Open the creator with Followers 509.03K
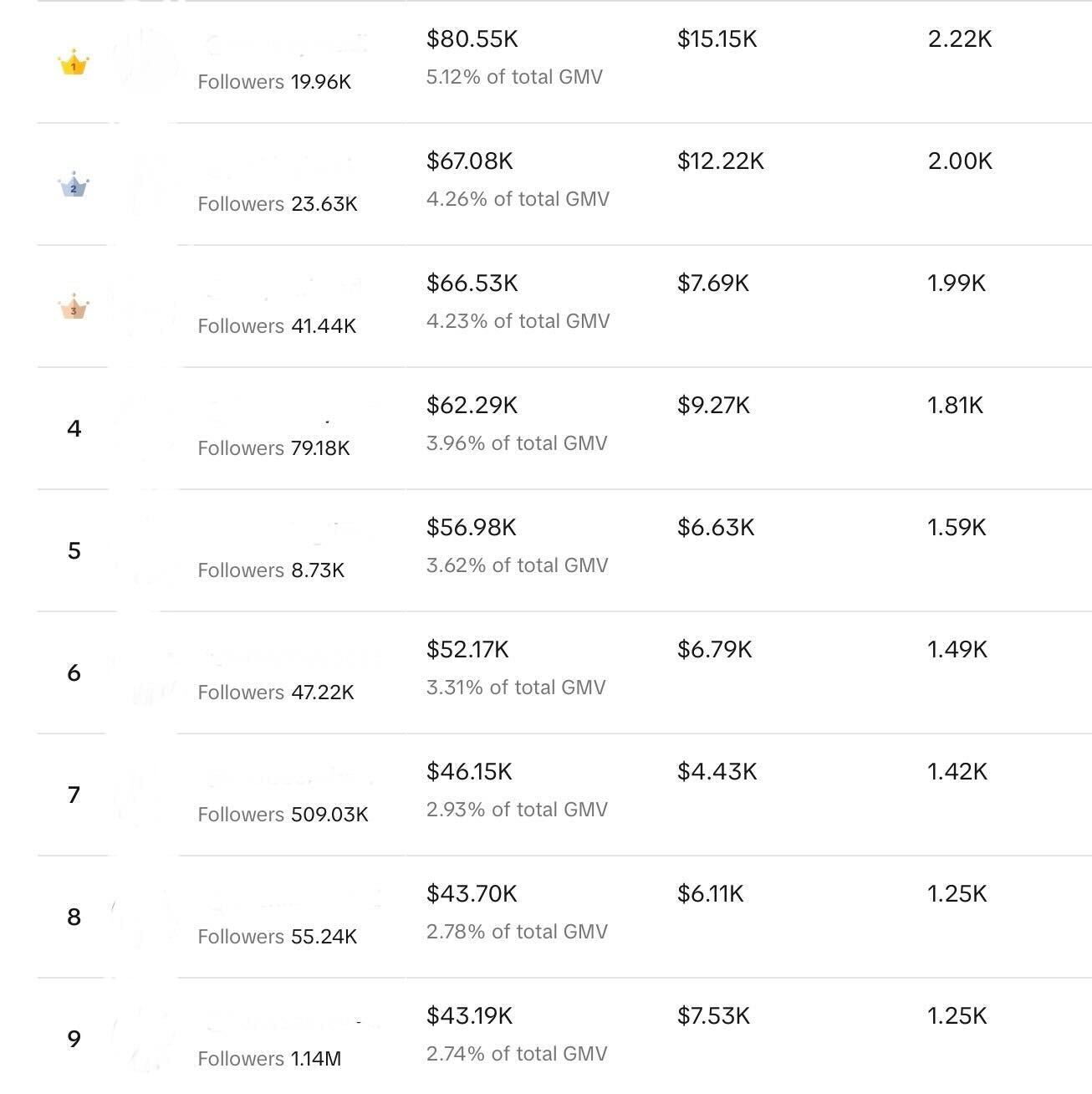 pyautogui.click(x=283, y=815)
